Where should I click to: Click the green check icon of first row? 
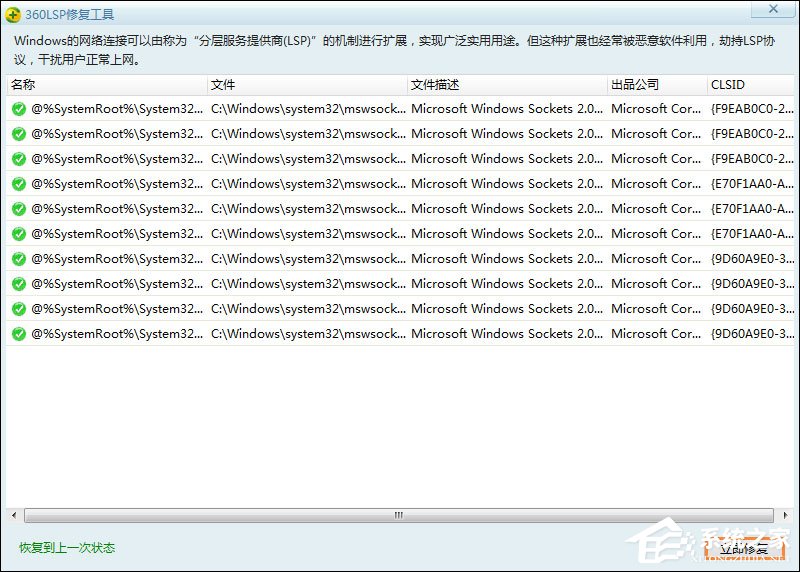[18, 109]
